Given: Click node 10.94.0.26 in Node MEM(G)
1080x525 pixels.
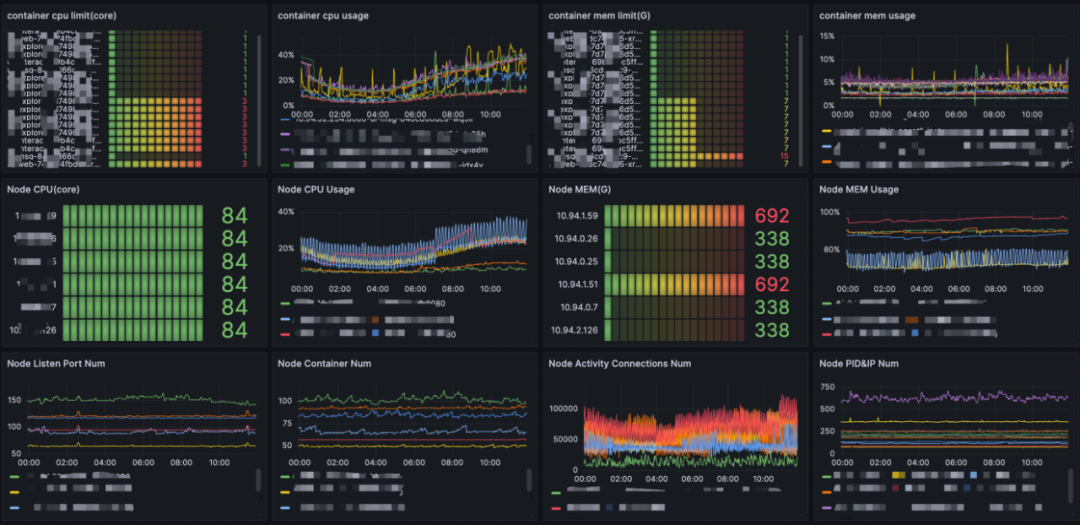Looking at the screenshot, I should pyautogui.click(x=577, y=238).
